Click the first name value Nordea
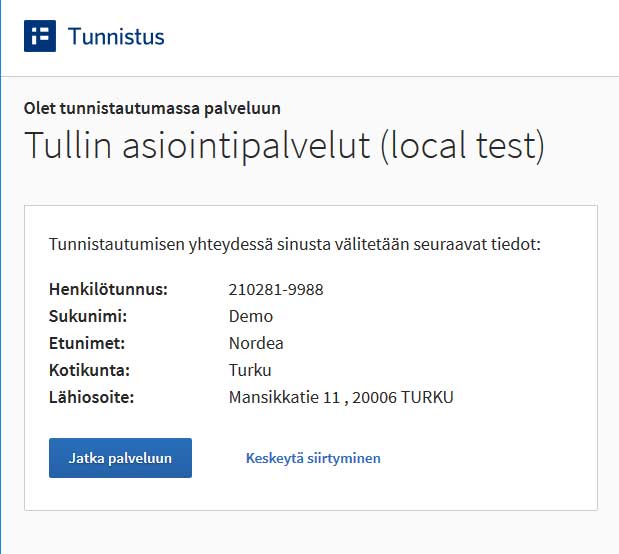Viewport: 619px width, 554px height. [256, 344]
